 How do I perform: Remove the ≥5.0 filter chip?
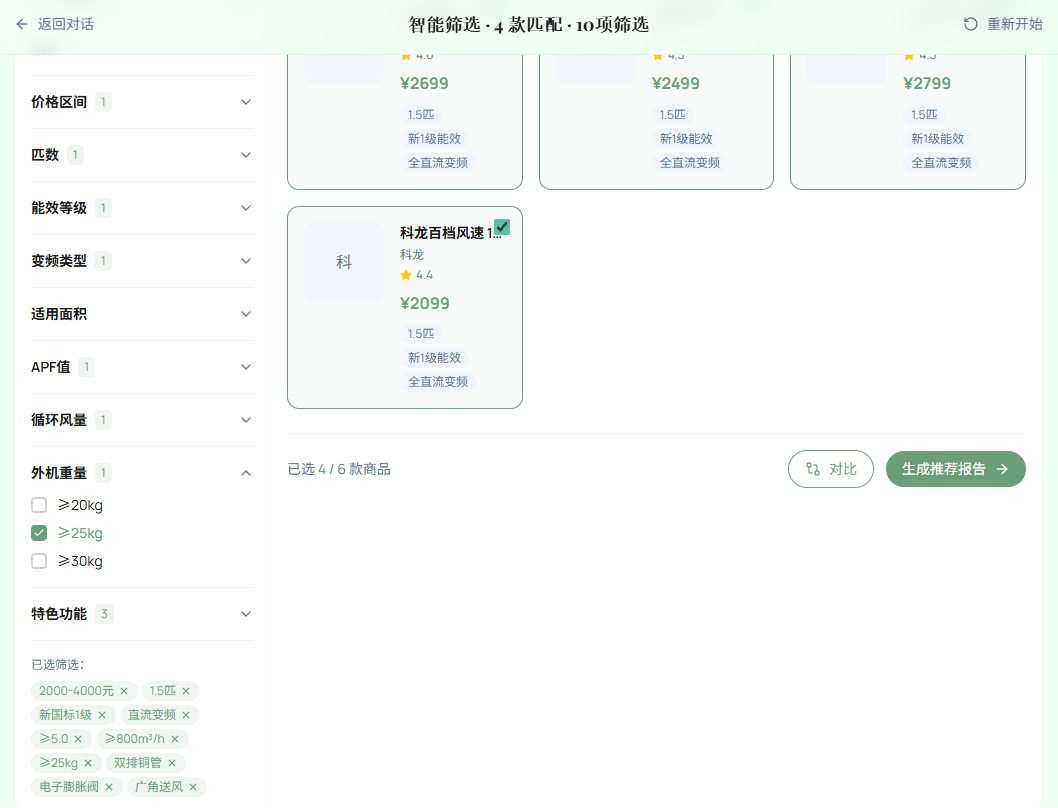[x=78, y=738]
